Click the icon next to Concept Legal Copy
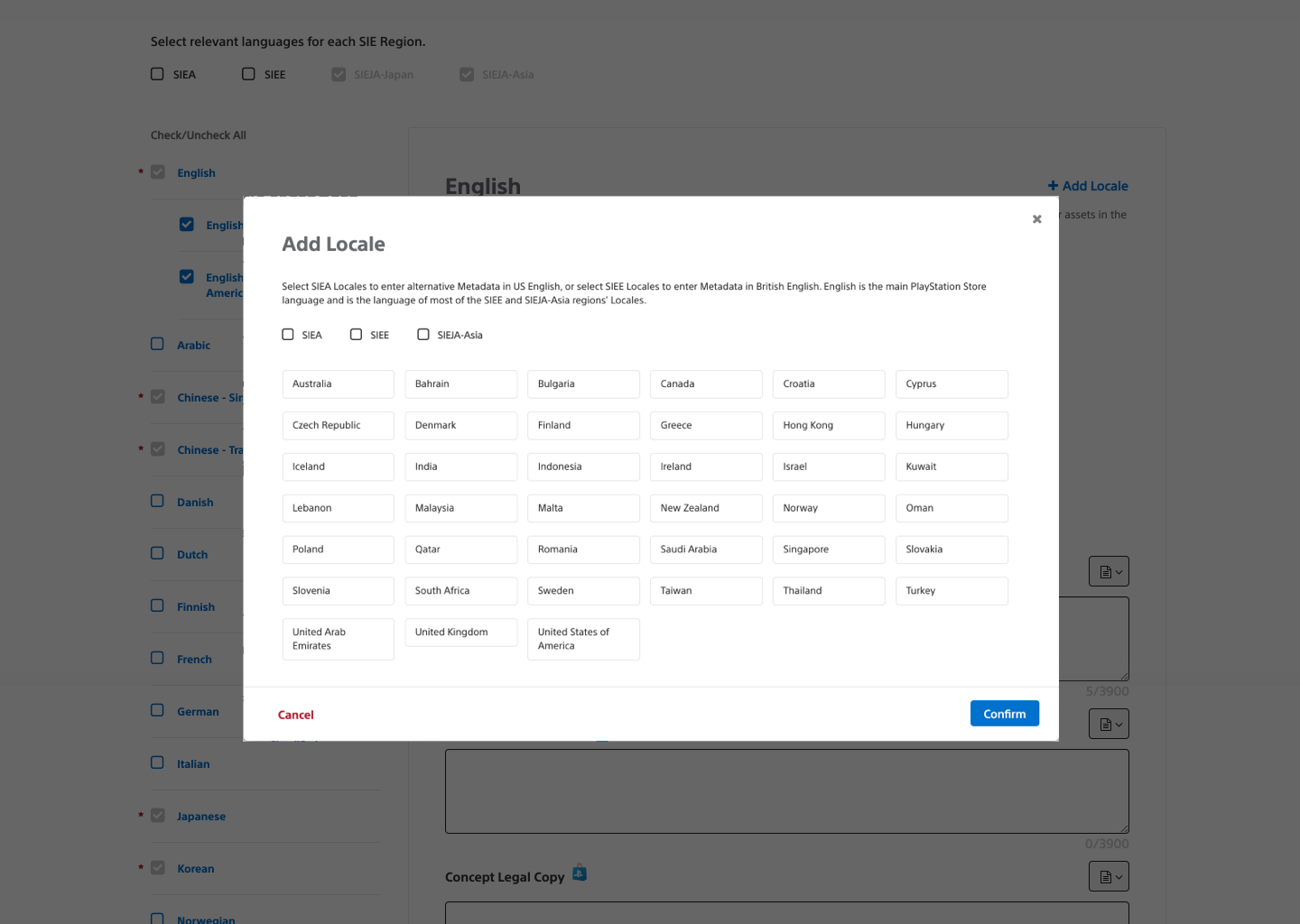Viewport: 1300px width, 924px height. click(580, 873)
